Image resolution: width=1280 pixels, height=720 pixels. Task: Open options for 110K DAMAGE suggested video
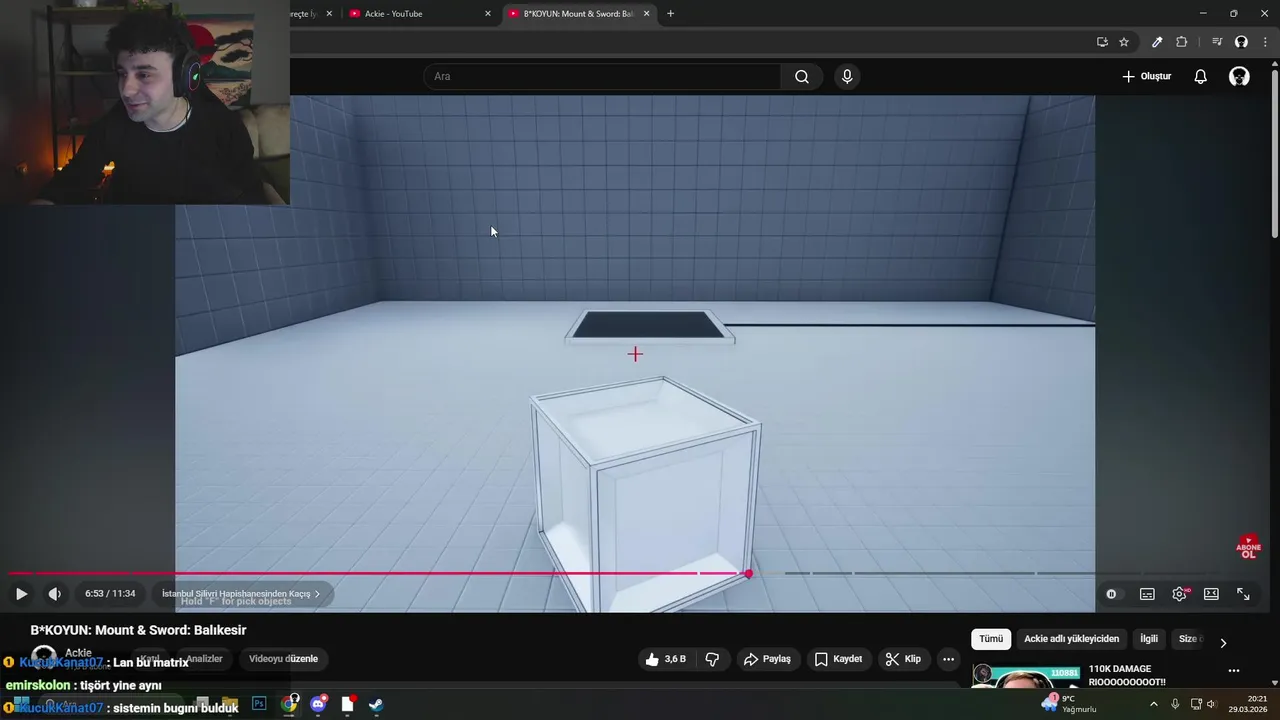1233,671
